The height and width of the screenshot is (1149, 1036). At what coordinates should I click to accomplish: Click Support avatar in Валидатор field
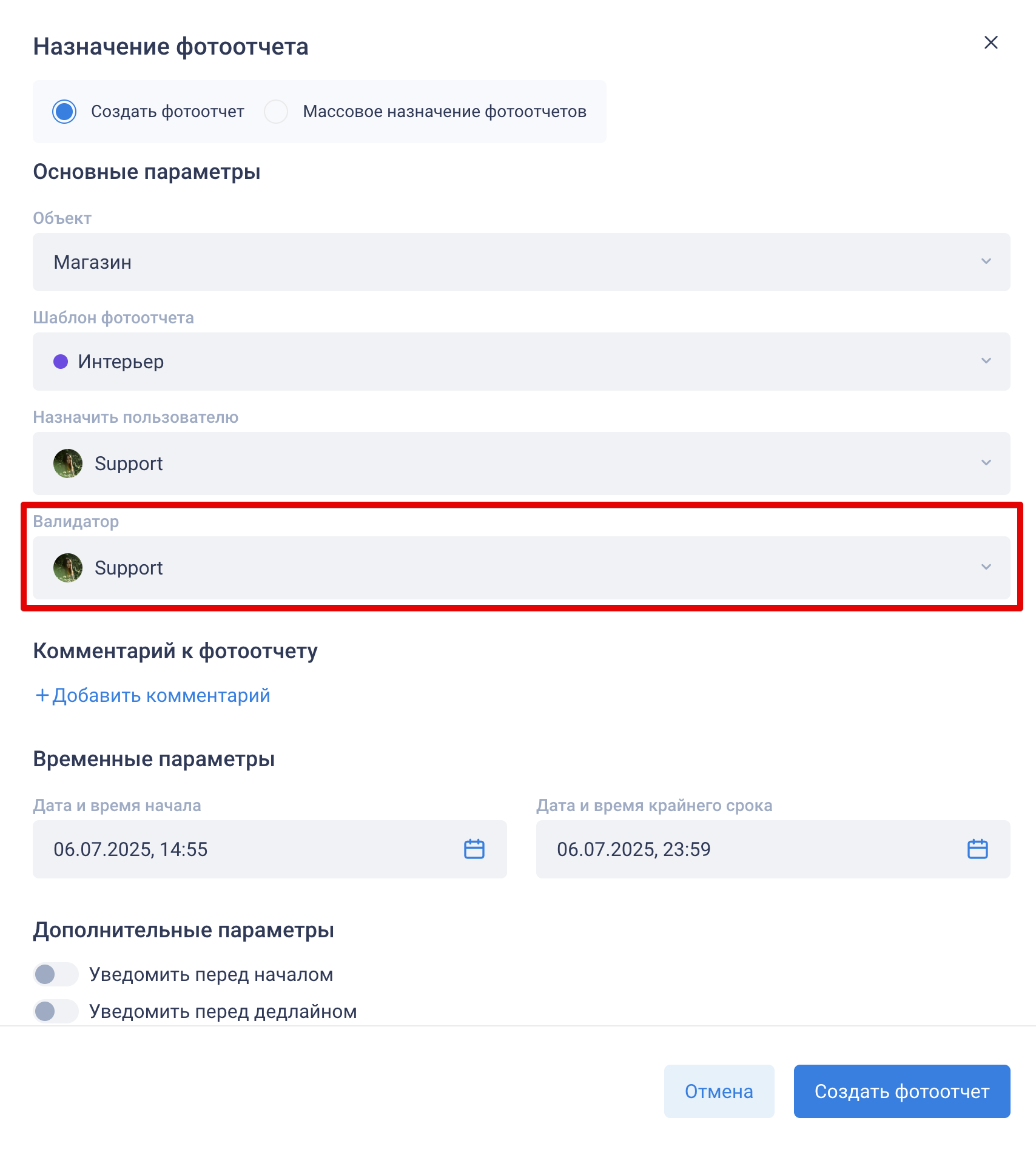[x=68, y=568]
